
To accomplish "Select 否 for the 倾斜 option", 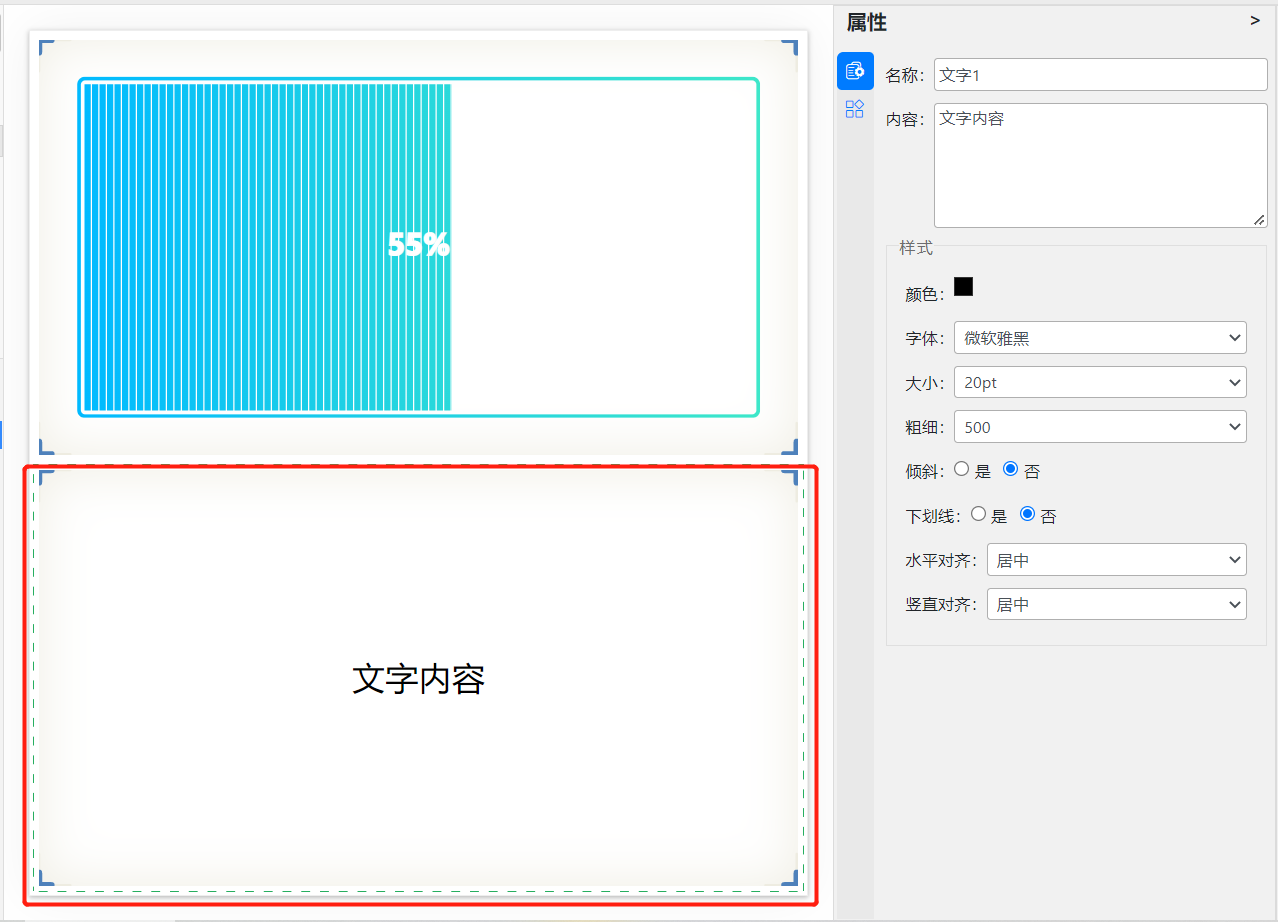I will 1010,468.
